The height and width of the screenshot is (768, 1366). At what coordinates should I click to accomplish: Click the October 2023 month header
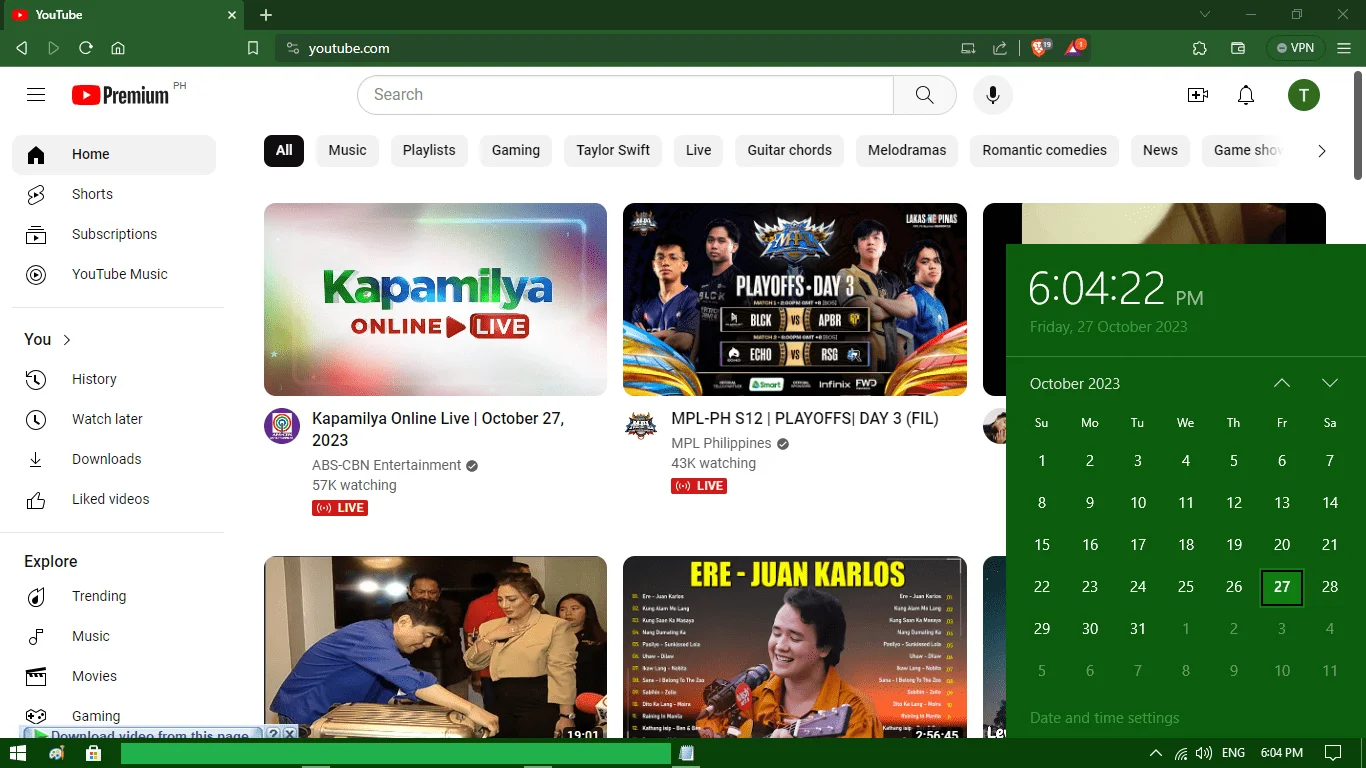click(x=1075, y=384)
